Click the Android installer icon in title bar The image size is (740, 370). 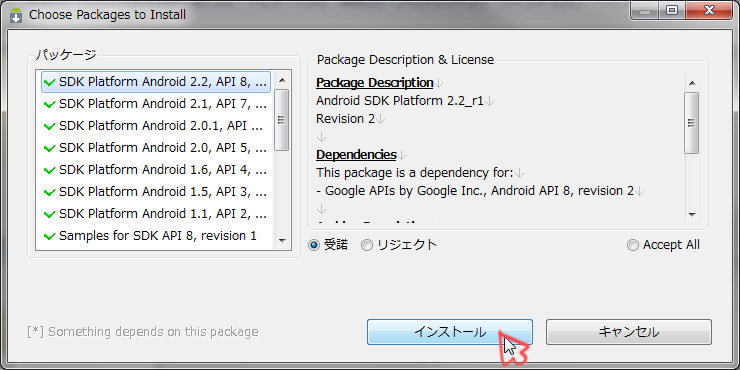tap(16, 15)
